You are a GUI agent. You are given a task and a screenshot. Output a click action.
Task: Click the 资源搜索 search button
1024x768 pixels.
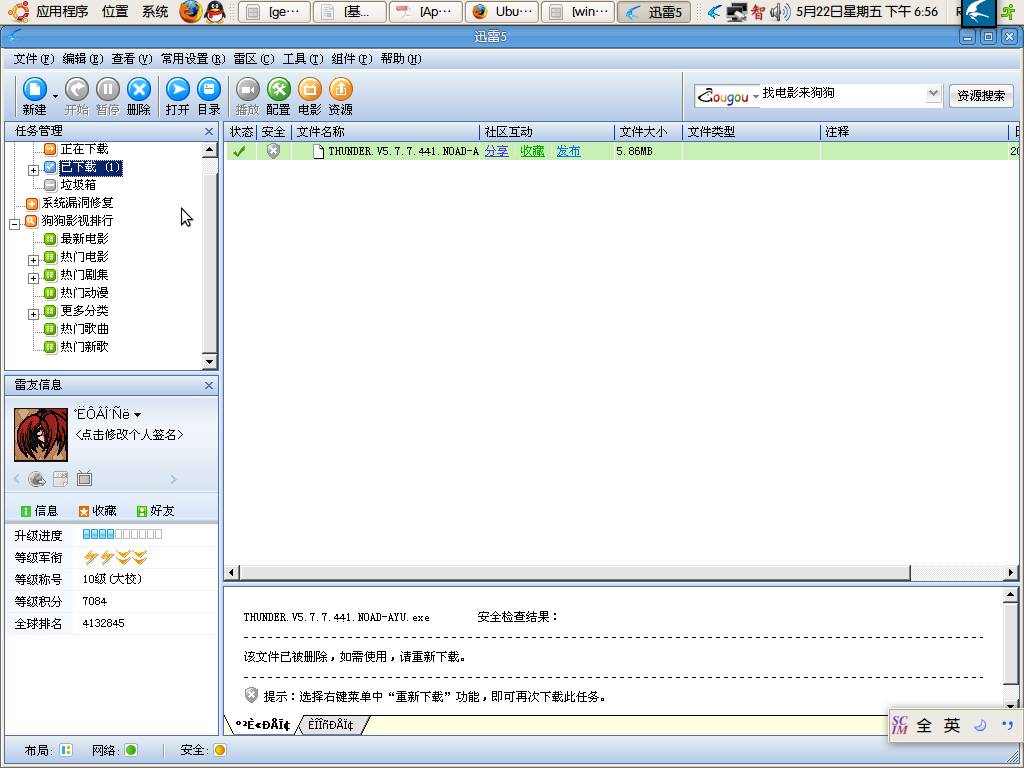click(981, 96)
